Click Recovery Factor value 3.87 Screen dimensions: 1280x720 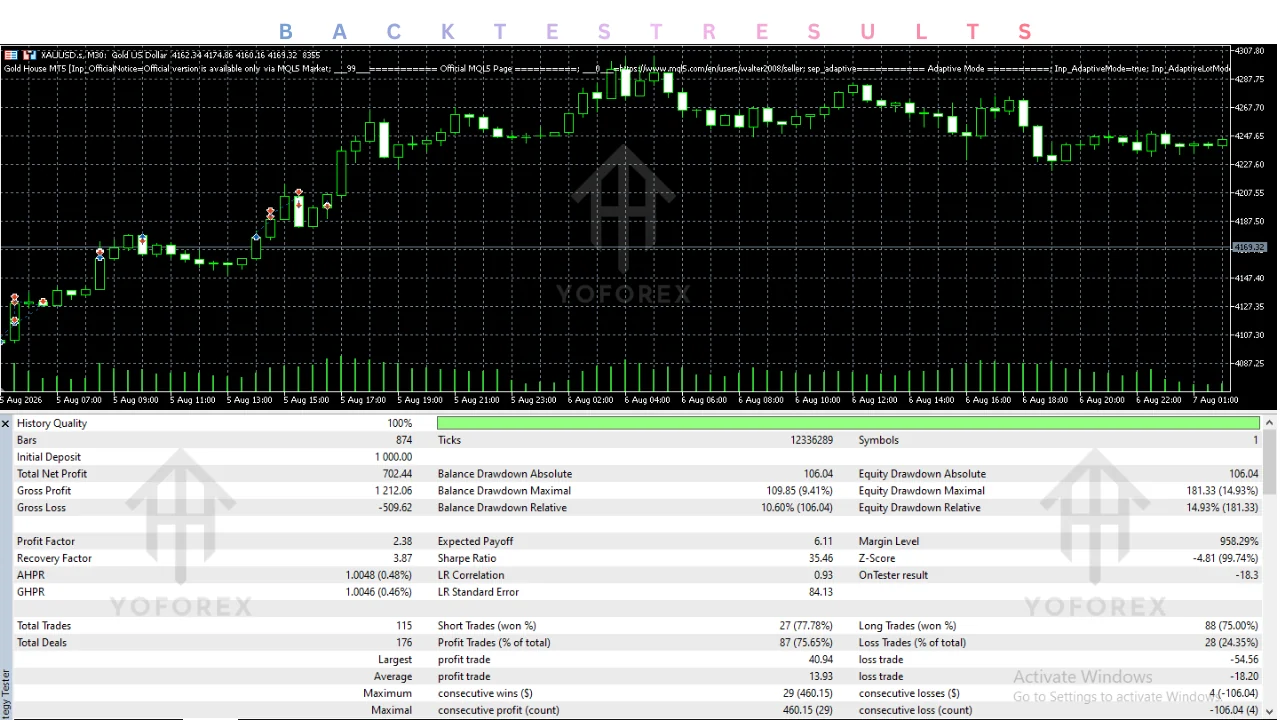pyautogui.click(x=402, y=559)
